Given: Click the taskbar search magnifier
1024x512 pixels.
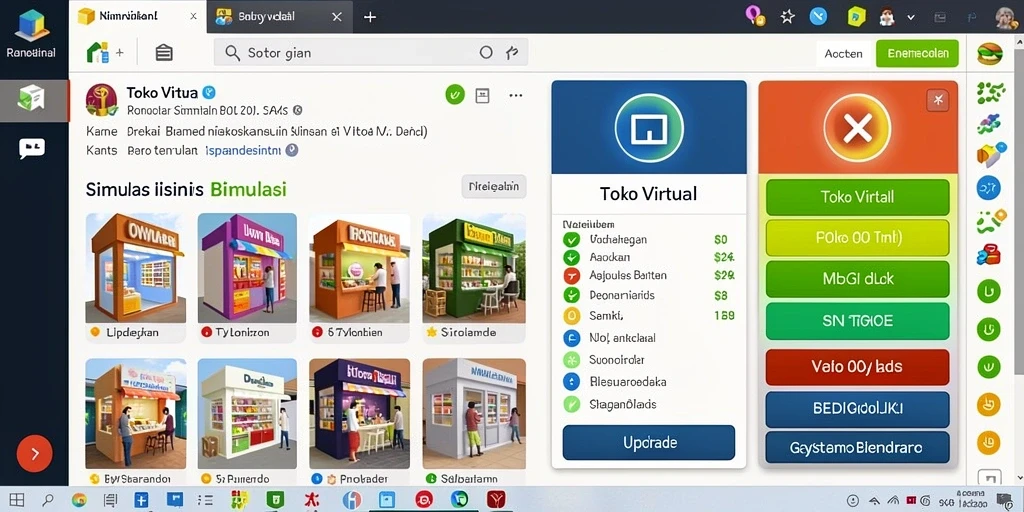Looking at the screenshot, I should click(x=48, y=500).
